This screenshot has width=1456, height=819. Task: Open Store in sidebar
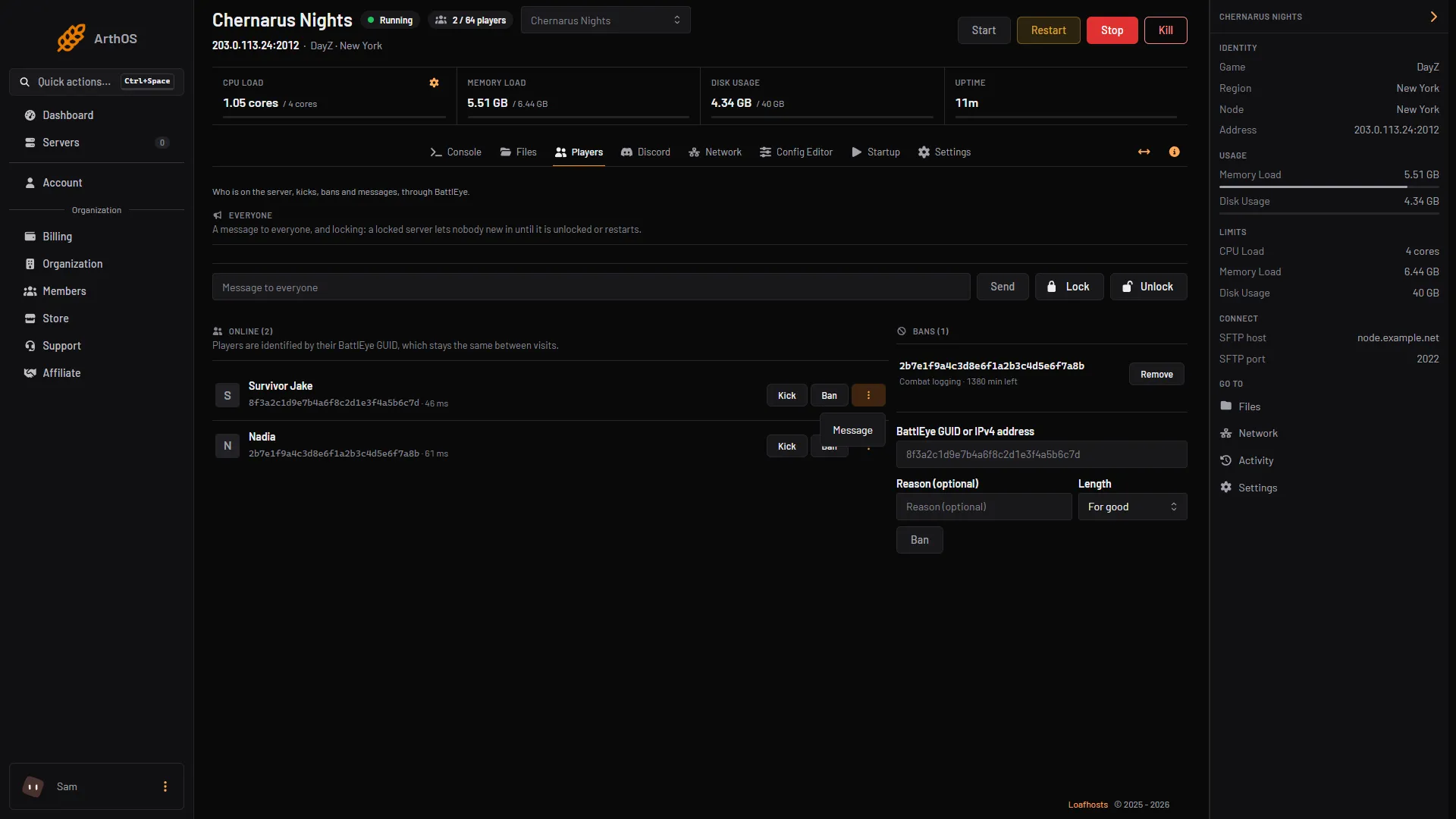point(96,318)
